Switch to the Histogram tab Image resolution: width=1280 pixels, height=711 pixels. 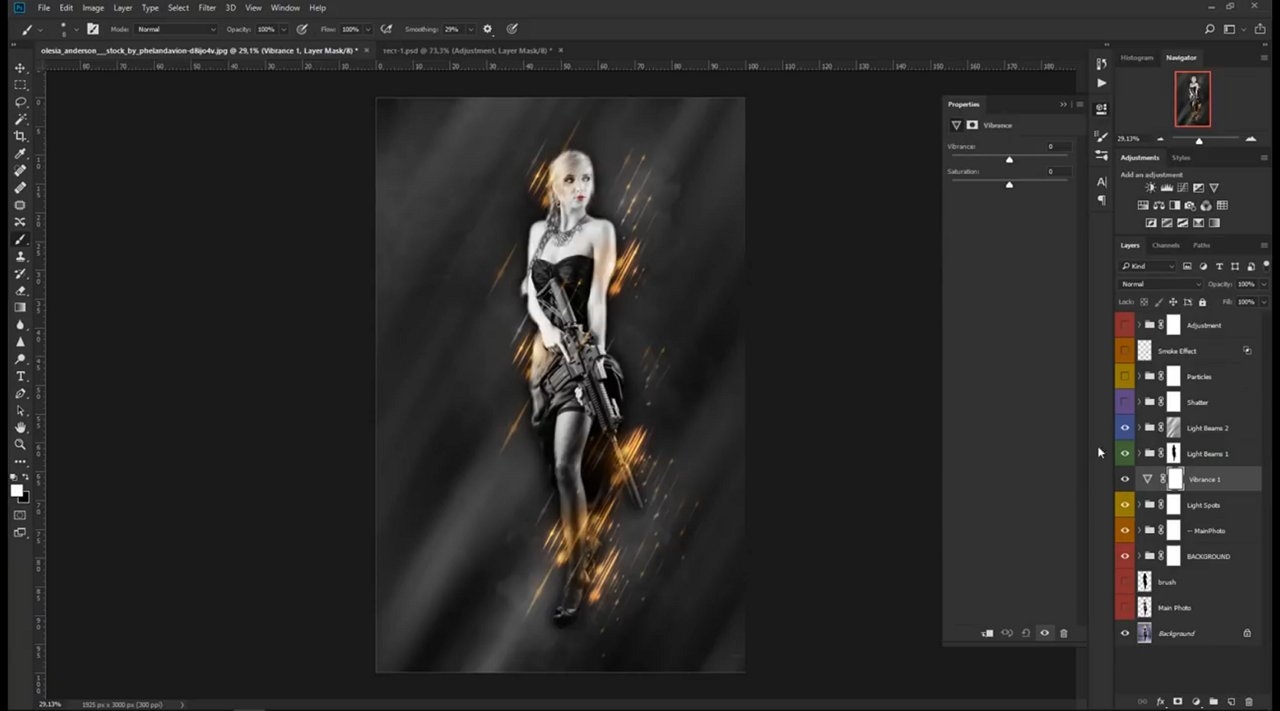pyautogui.click(x=1137, y=58)
